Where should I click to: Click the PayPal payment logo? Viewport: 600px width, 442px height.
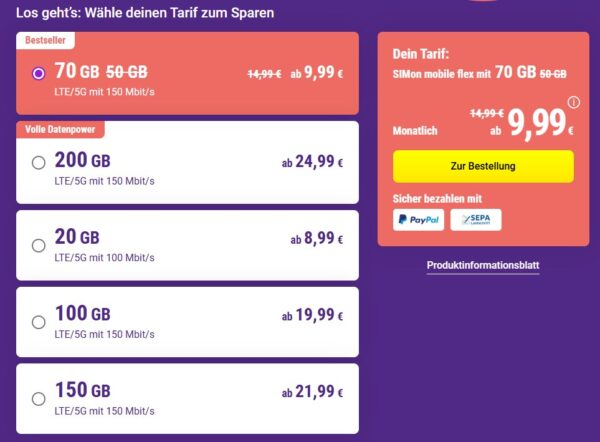point(418,220)
